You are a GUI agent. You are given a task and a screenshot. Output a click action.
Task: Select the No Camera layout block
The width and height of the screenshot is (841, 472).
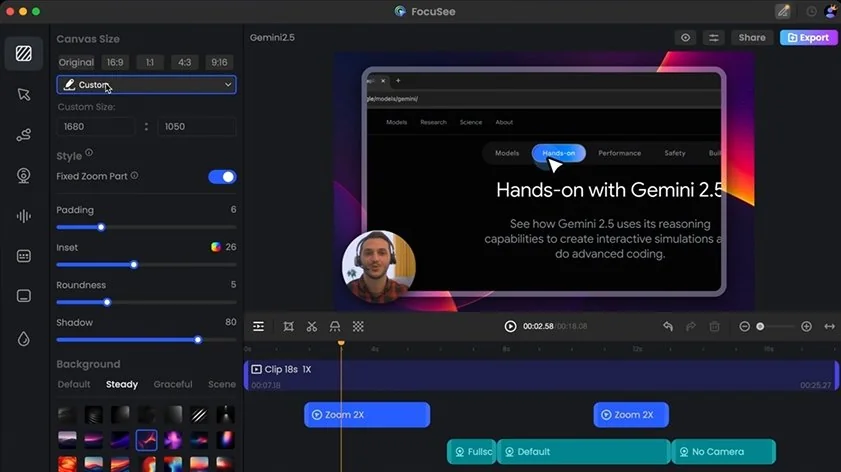pos(724,452)
